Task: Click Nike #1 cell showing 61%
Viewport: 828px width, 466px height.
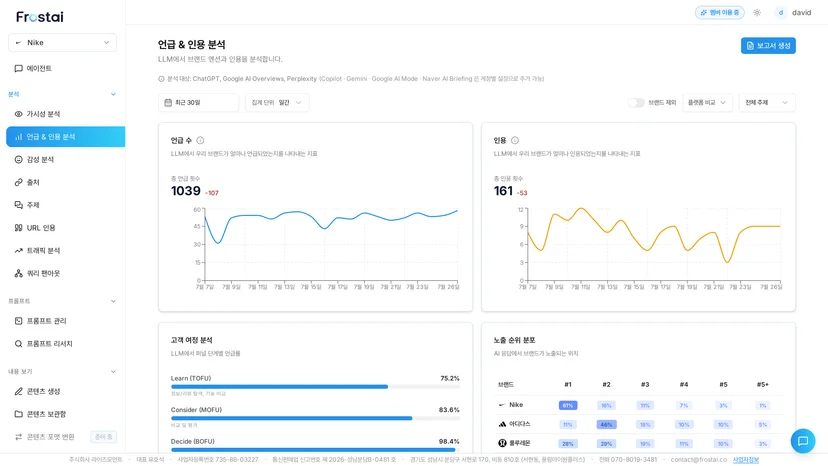Action: pos(568,405)
